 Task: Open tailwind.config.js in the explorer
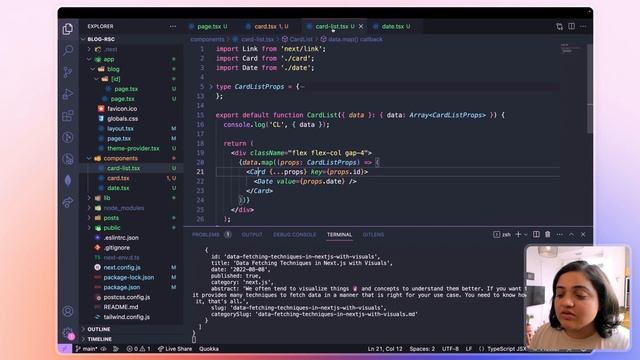coord(127,317)
